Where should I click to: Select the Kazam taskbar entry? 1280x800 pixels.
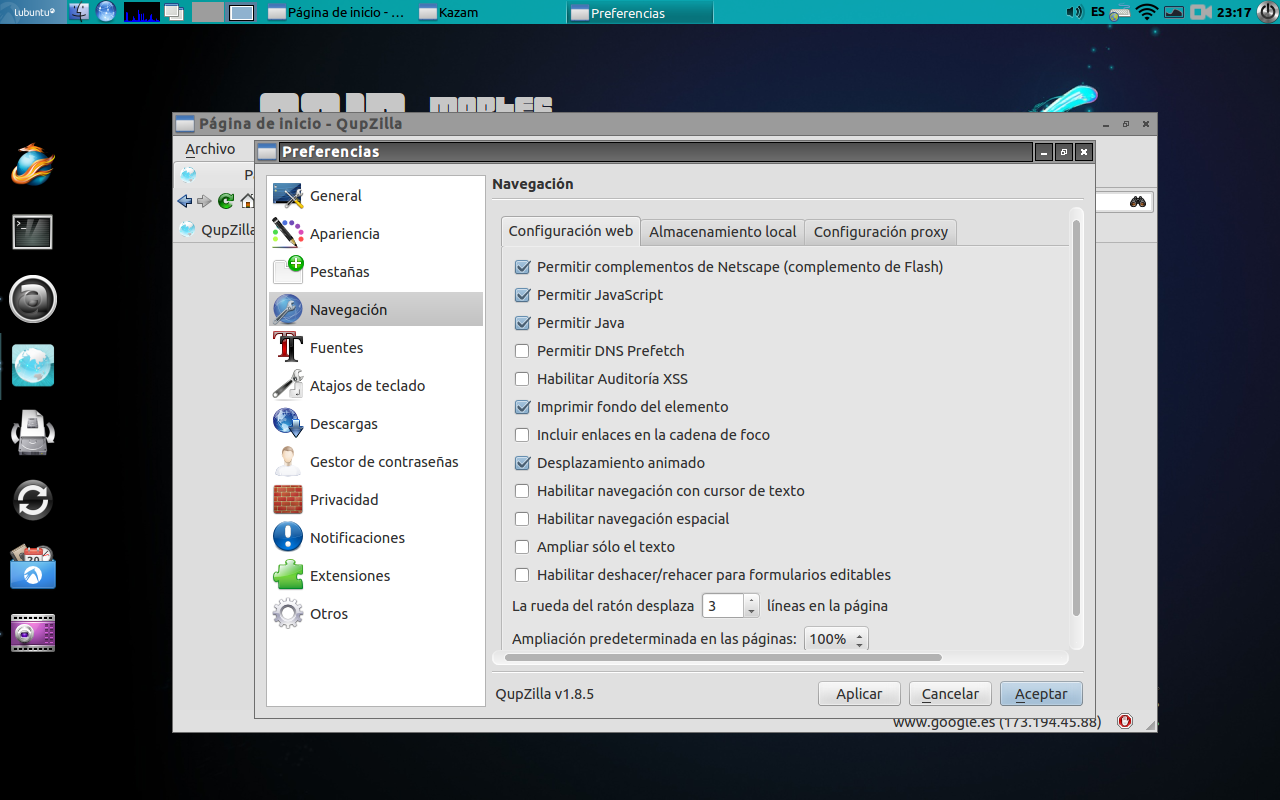487,13
